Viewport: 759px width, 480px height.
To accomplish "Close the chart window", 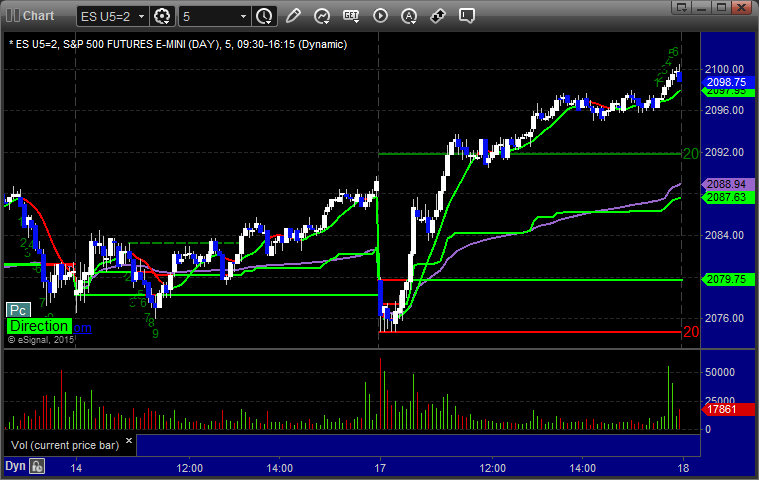I will tap(741, 7).
